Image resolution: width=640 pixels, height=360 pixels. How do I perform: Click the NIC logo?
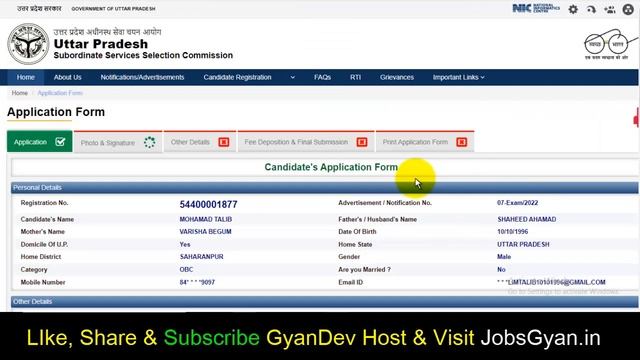[536, 8]
